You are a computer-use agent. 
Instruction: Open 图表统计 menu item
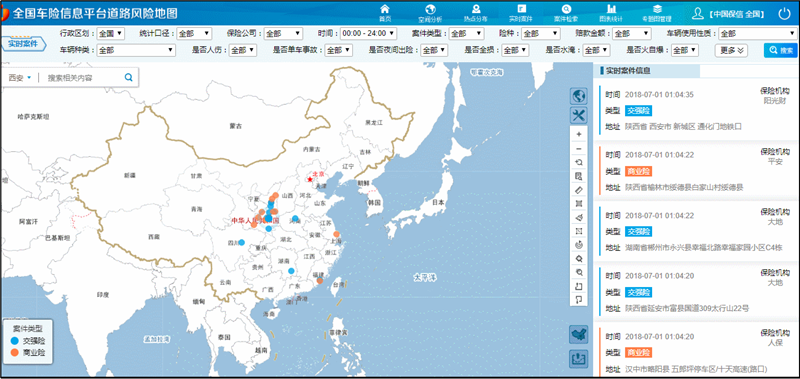click(x=611, y=12)
